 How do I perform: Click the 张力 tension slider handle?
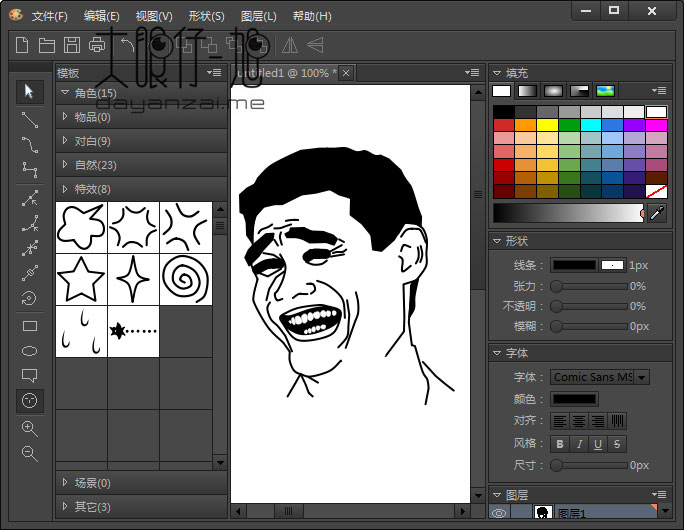click(556, 286)
